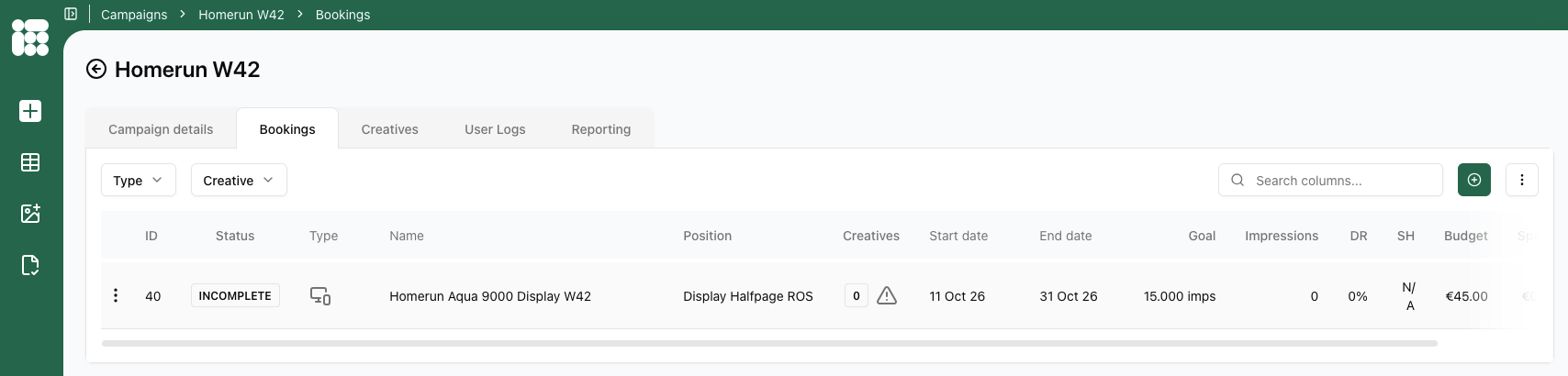Image resolution: width=1568 pixels, height=376 pixels.
Task: Open the Reporting tab
Action: point(601,129)
